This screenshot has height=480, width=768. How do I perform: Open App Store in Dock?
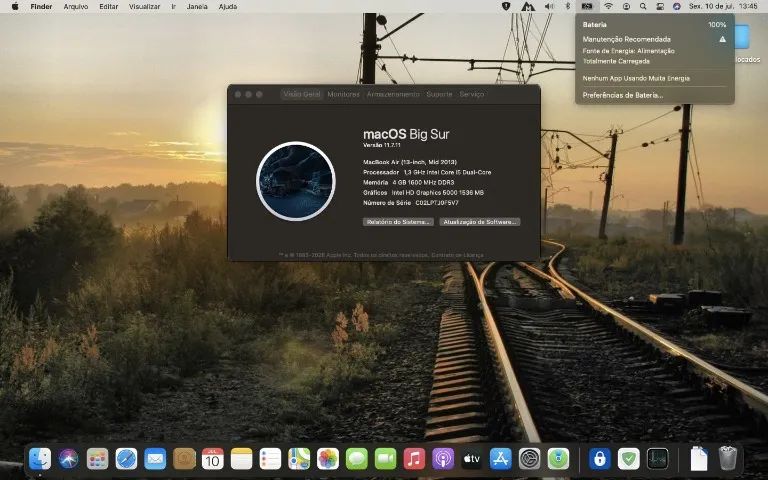click(x=501, y=459)
